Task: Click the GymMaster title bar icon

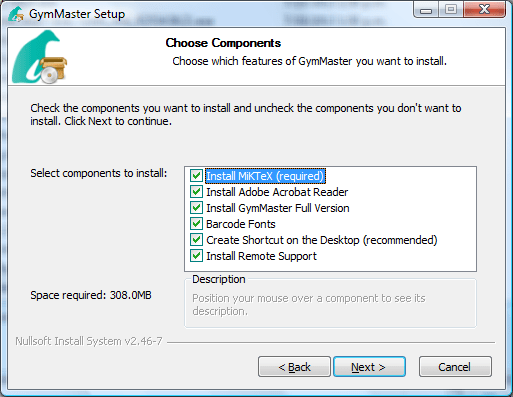Action: (16, 14)
